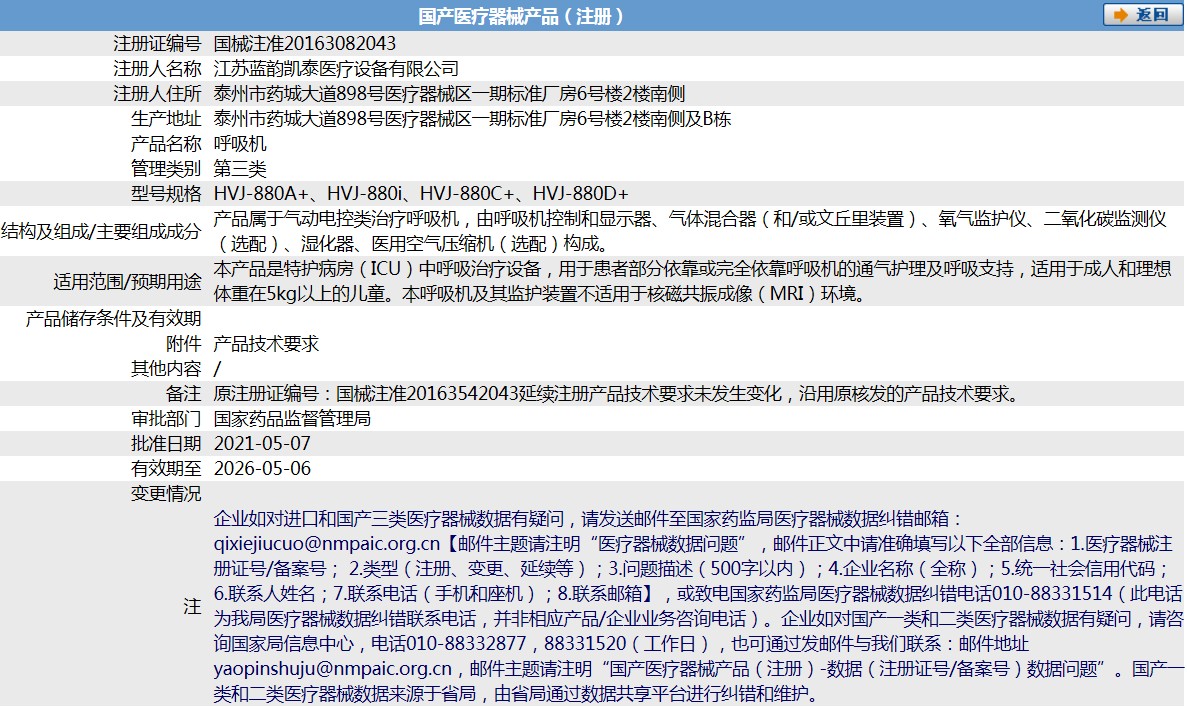Click structure description starting 产品属于气动电控类

click(x=690, y=232)
